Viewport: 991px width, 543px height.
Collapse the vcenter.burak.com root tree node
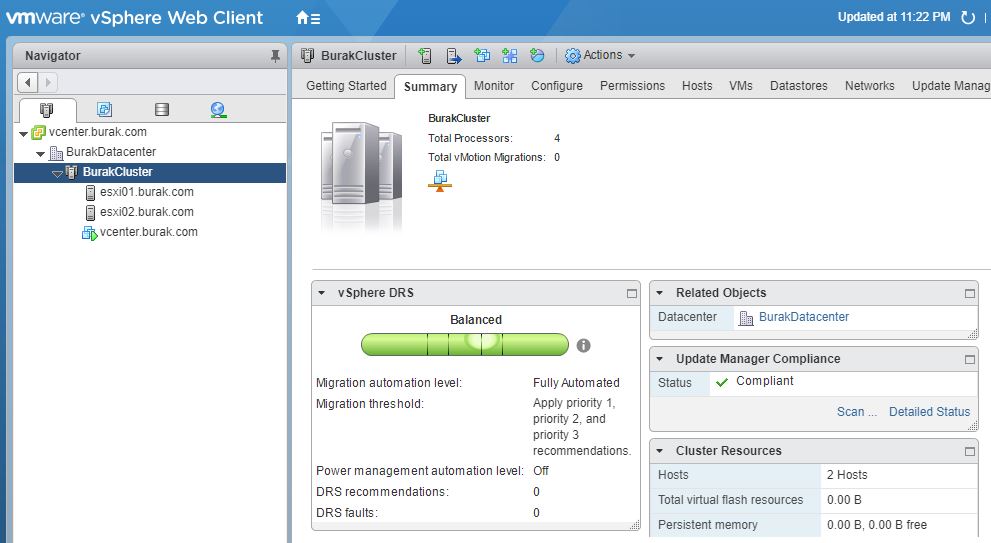point(23,133)
